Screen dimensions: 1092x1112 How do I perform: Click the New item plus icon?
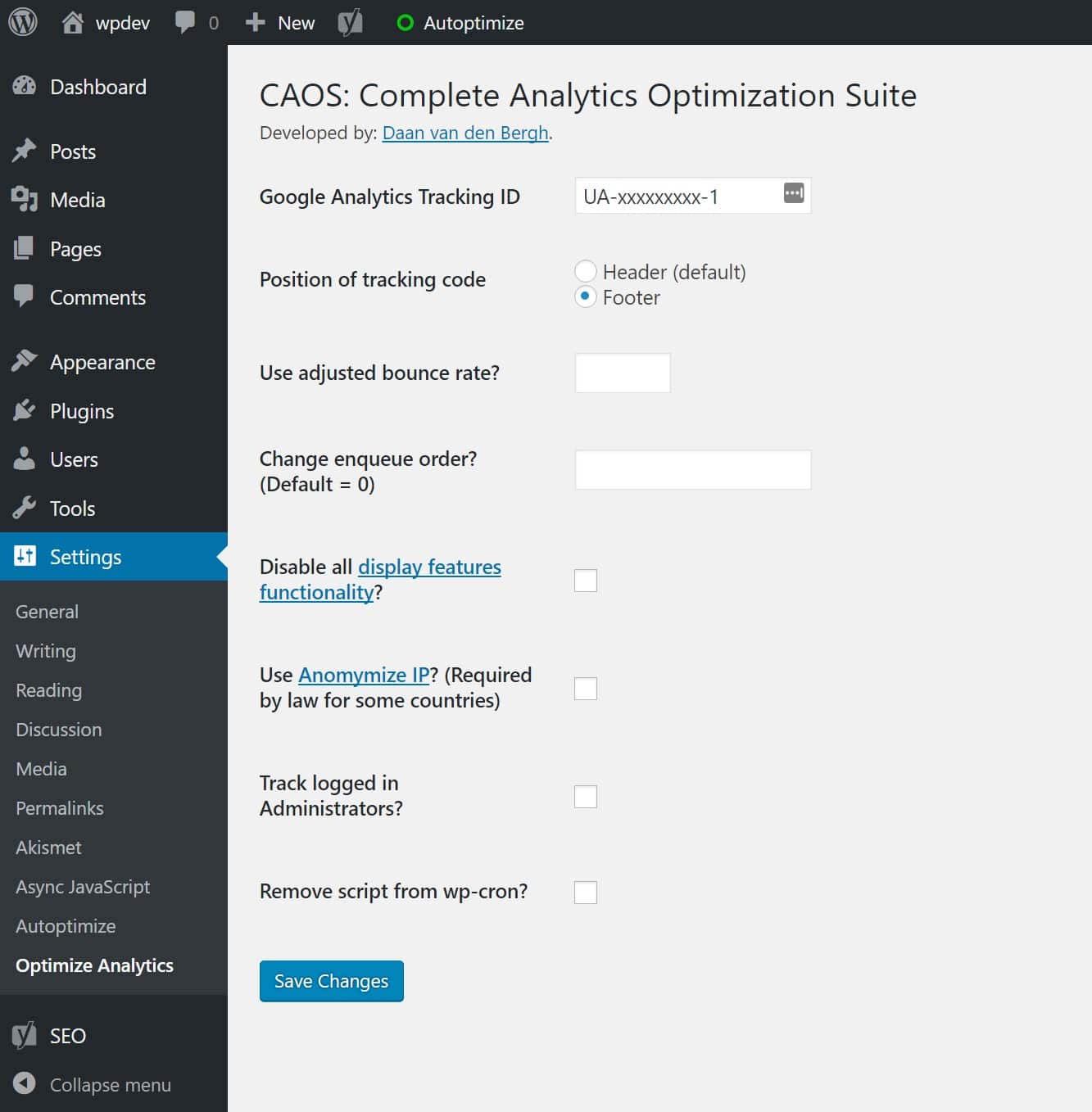256,22
